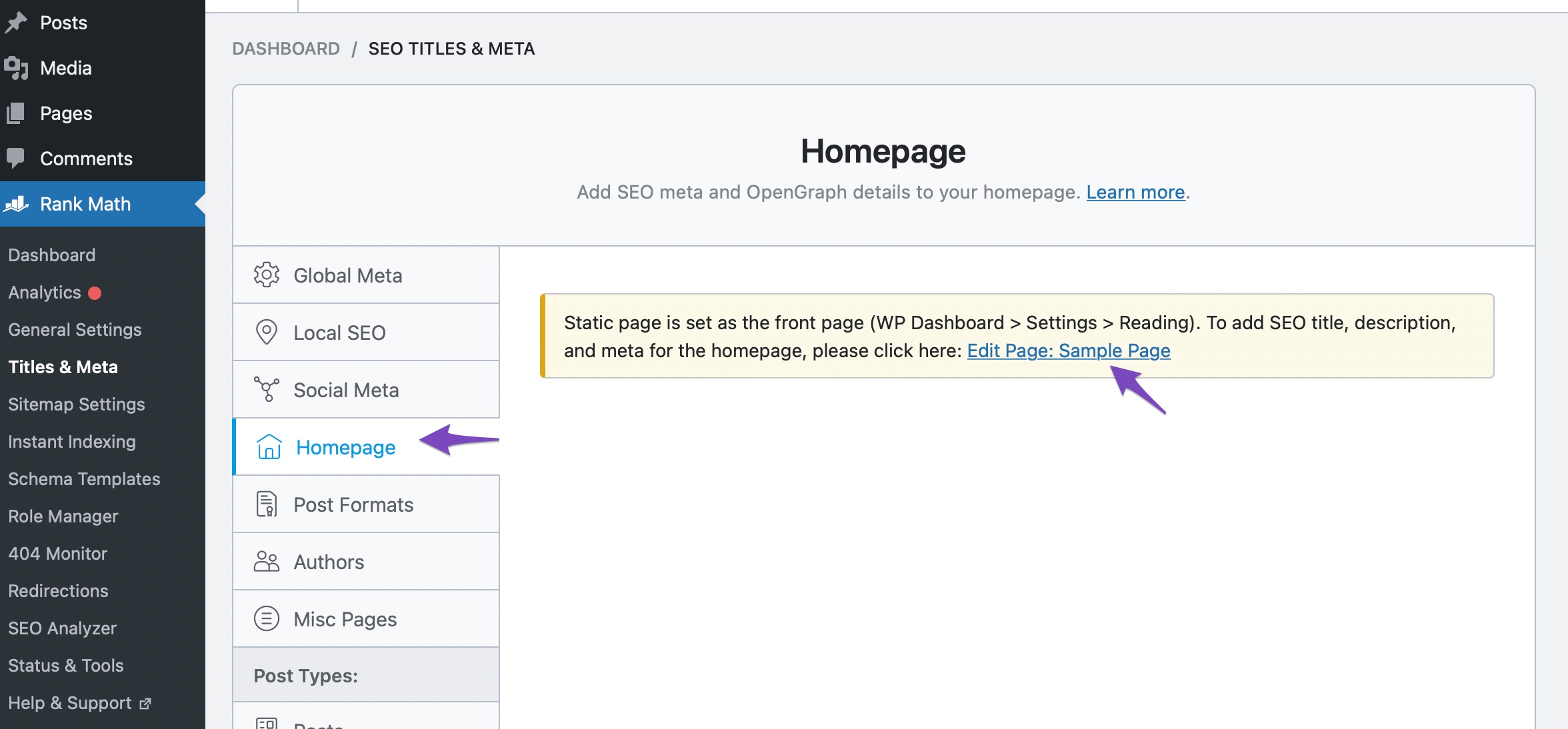Select the General Settings tab
This screenshot has height=729, width=1568.
coord(74,329)
